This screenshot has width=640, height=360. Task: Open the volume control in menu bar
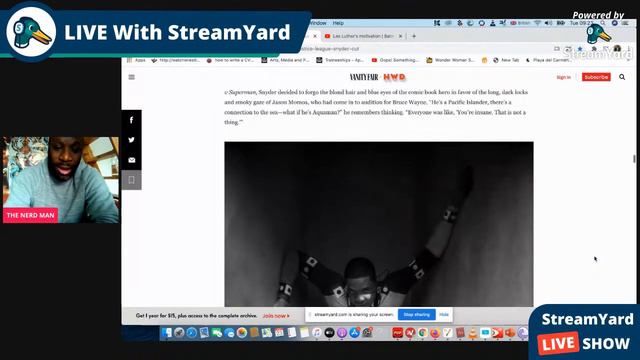coord(548,23)
